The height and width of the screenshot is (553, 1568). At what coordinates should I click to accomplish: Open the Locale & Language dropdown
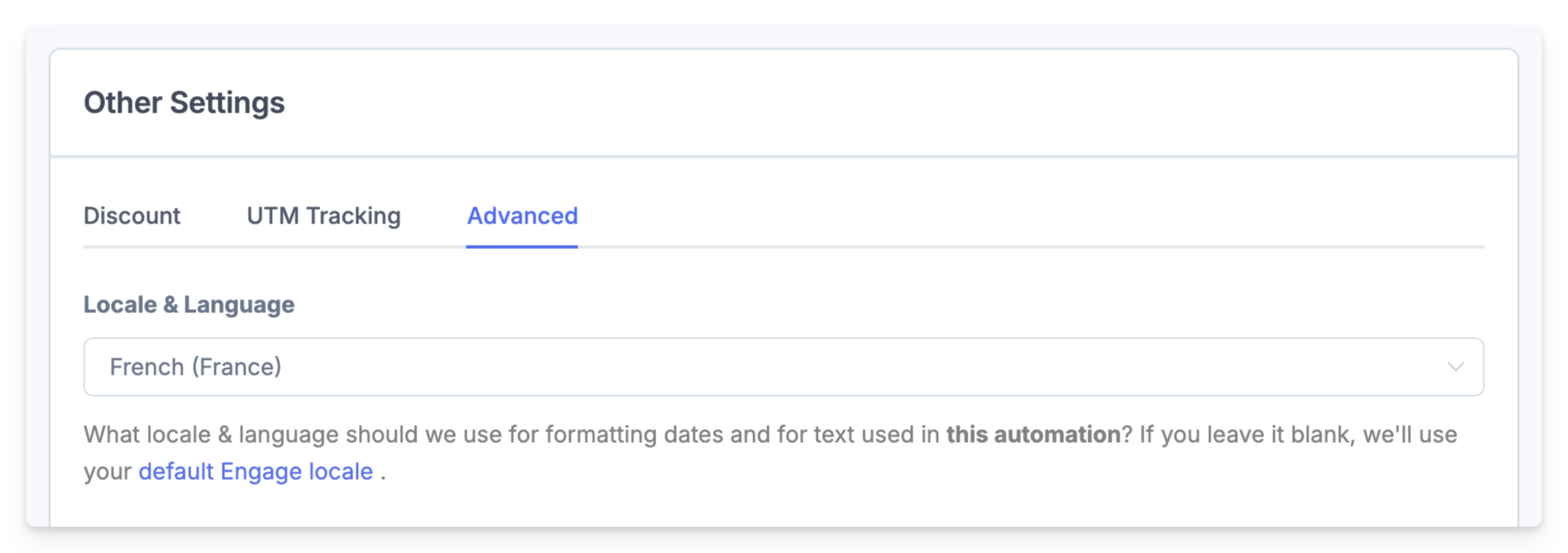pos(784,366)
